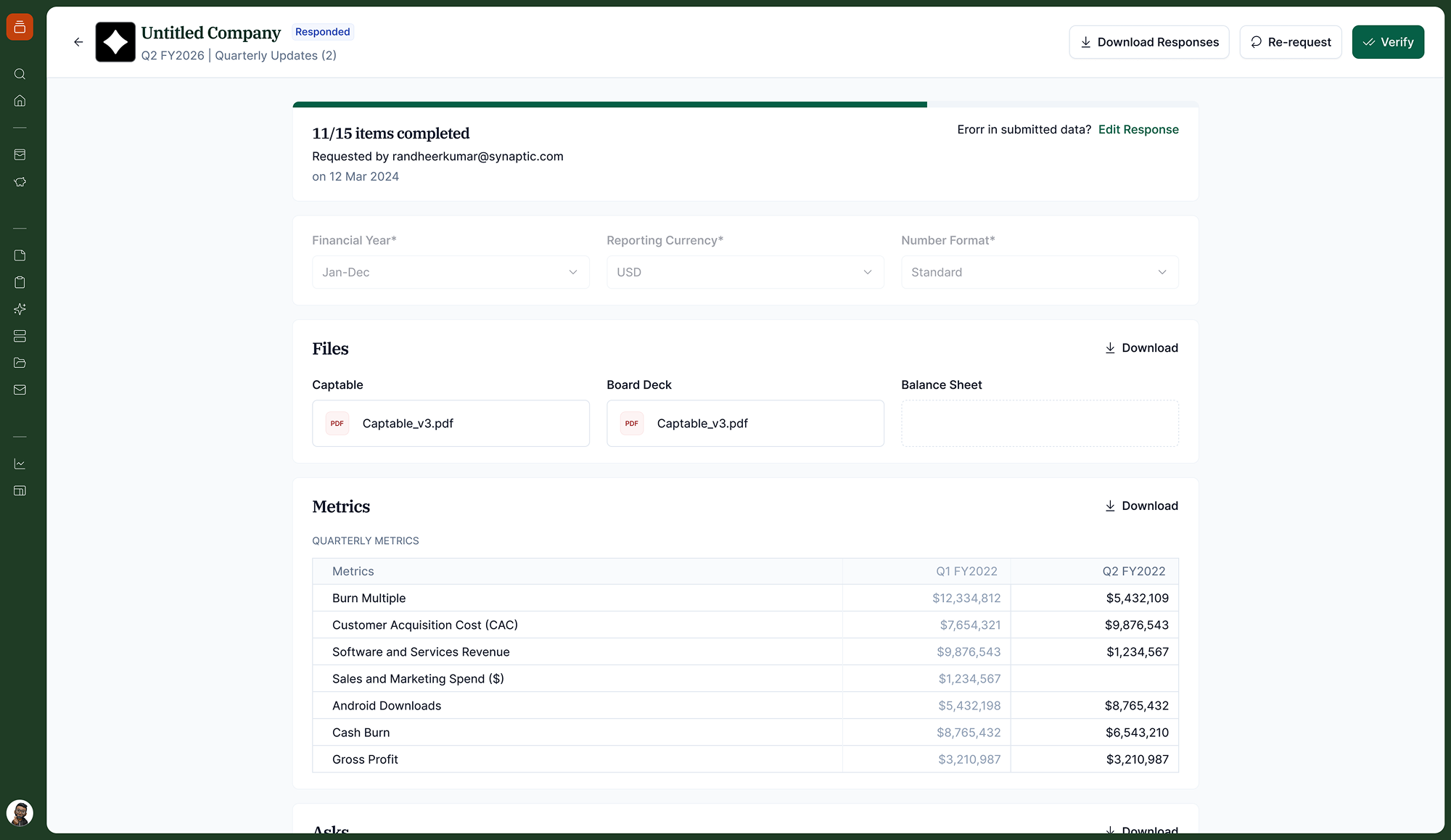
Task: Click the Gross Profit row label
Action: pos(365,759)
